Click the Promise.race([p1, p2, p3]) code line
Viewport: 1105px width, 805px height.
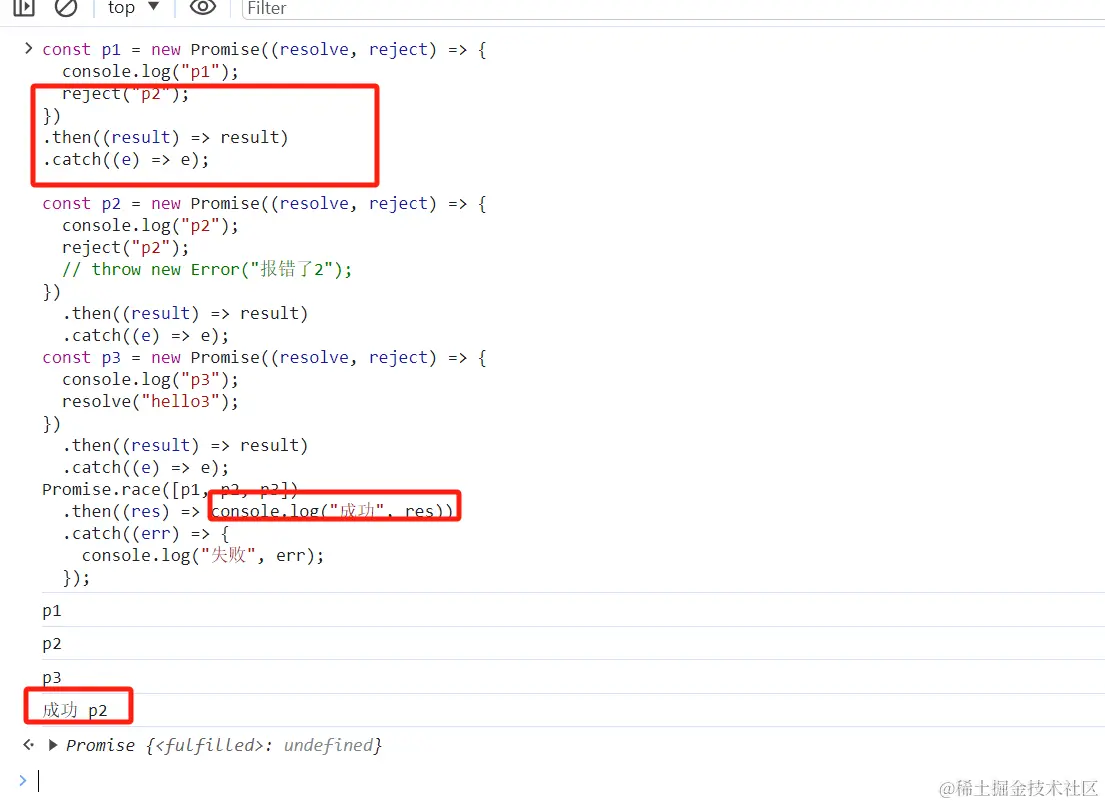pyautogui.click(x=170, y=489)
